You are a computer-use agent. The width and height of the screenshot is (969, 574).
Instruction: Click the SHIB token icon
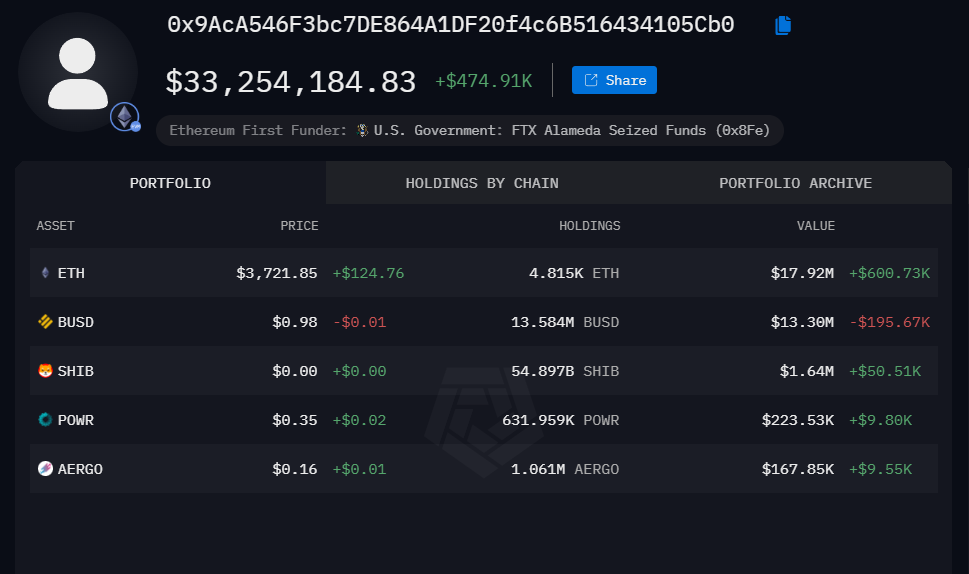tap(45, 371)
